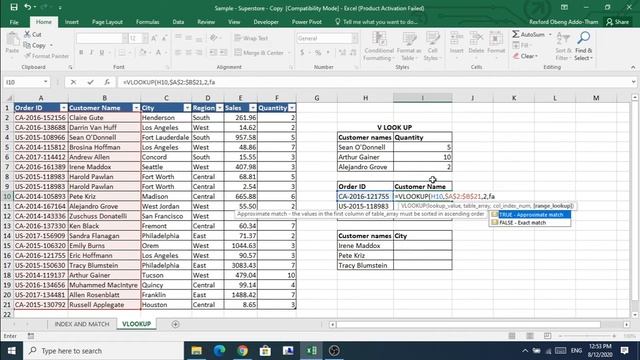Collapse the ribbon with the arrow
640x360 pixels.
[633, 67]
